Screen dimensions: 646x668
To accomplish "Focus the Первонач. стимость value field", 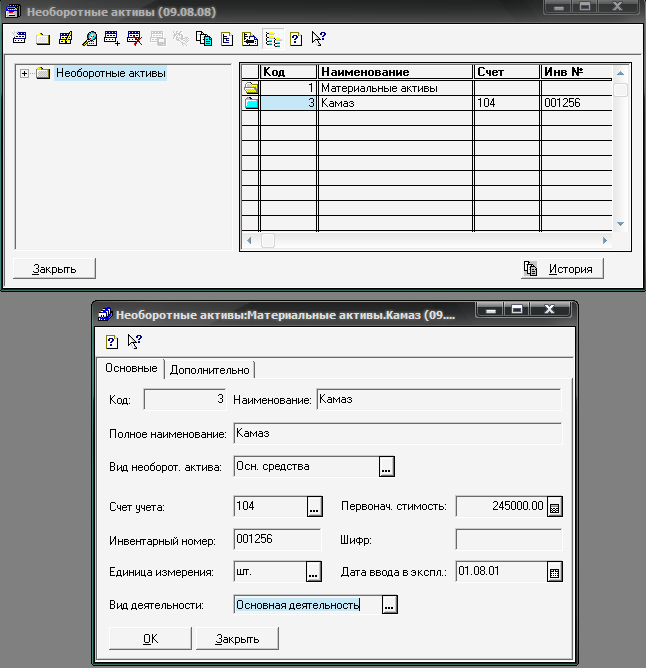I will pyautogui.click(x=501, y=507).
